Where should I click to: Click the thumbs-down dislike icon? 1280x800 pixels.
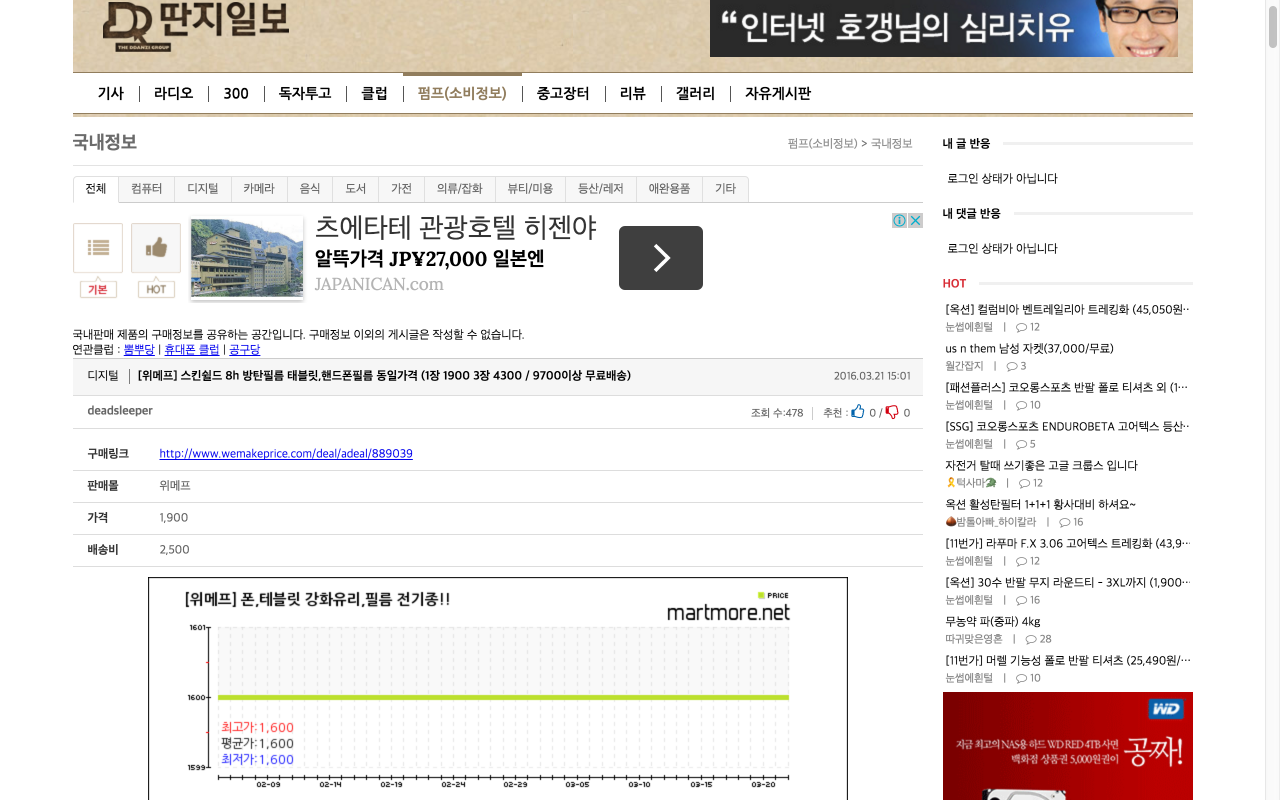tap(892, 412)
